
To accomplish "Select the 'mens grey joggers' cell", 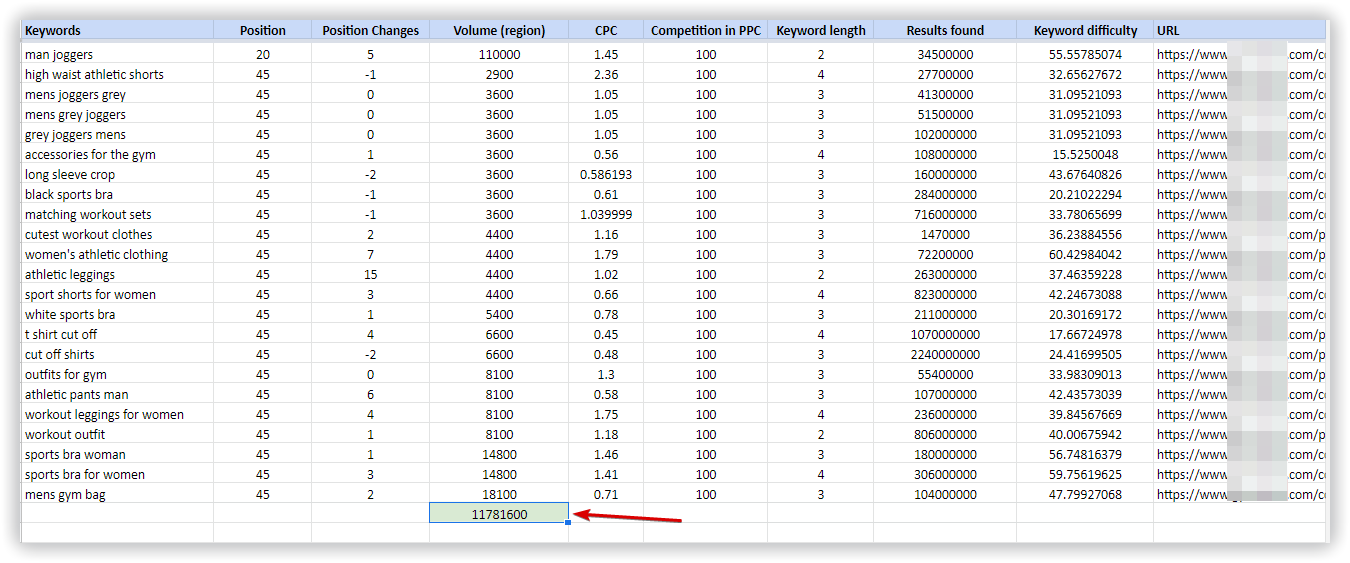I will tap(117, 114).
